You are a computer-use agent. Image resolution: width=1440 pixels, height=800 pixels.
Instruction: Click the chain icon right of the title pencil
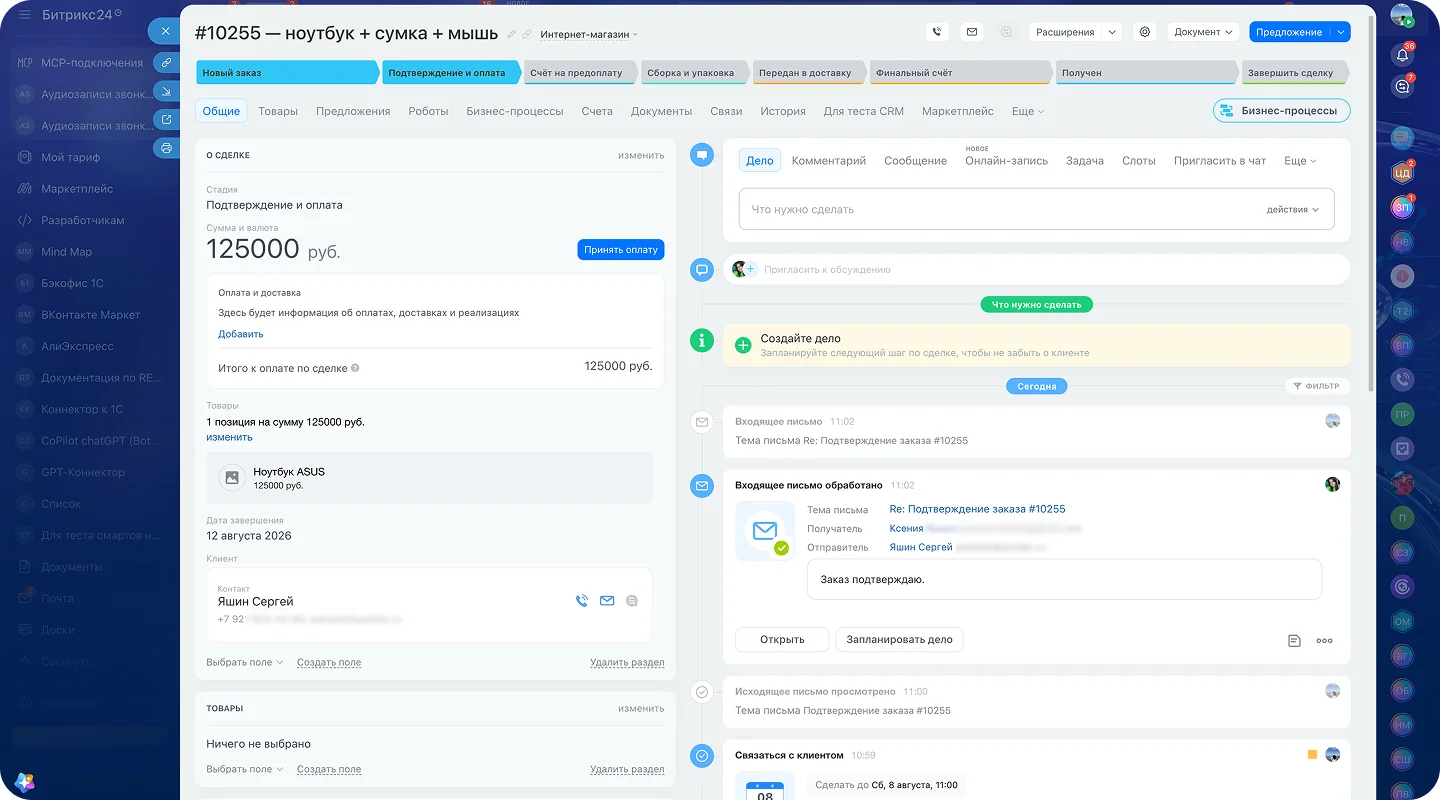click(x=527, y=34)
